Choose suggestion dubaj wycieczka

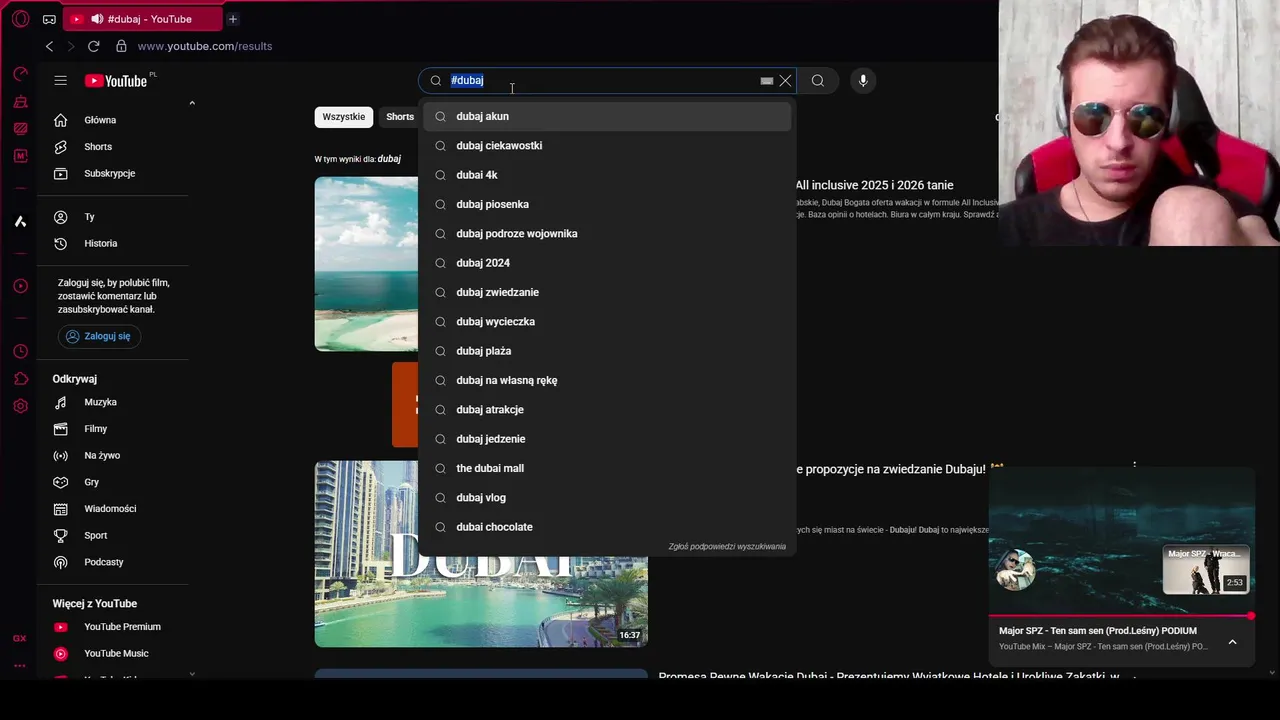(607, 321)
